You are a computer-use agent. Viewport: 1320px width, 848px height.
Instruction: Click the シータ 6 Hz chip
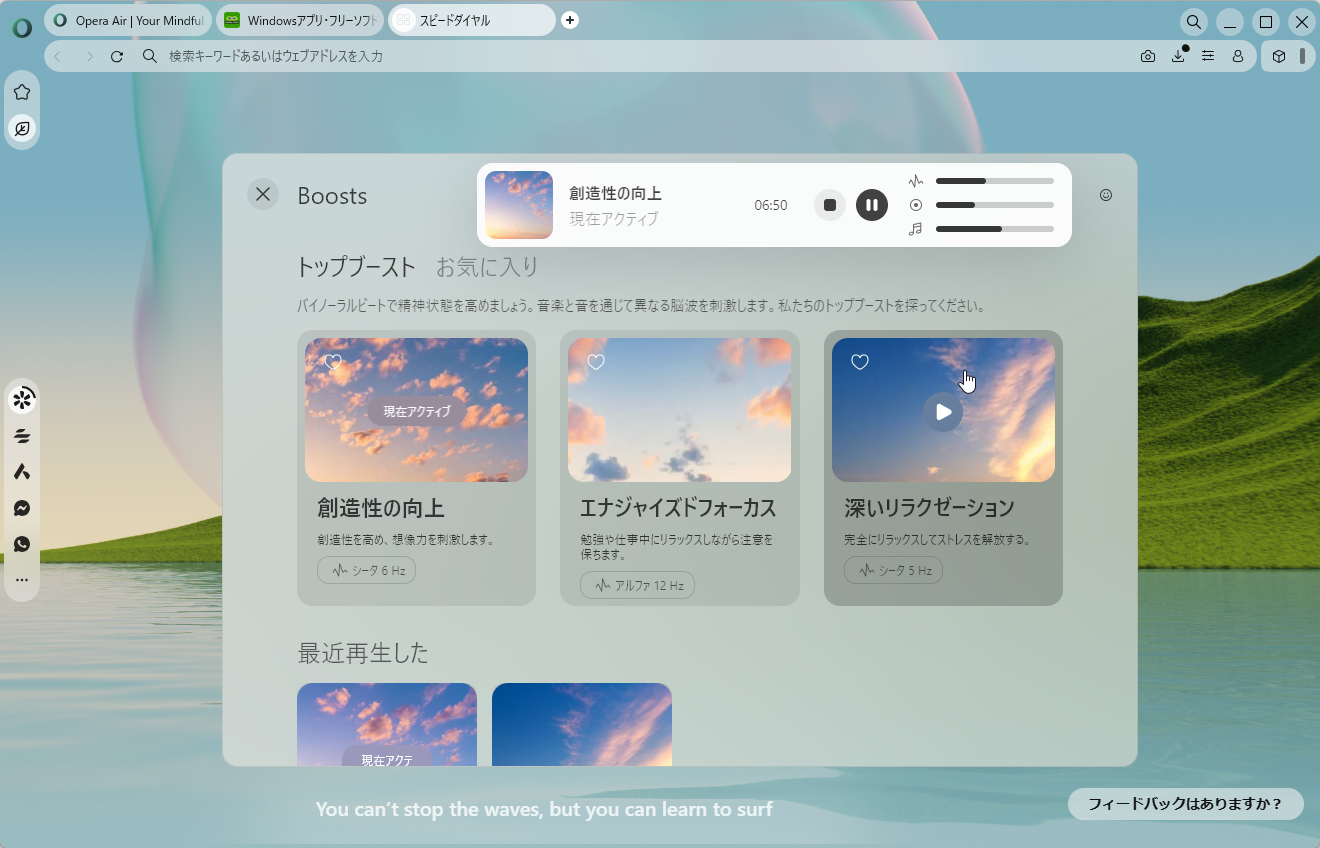click(x=367, y=570)
